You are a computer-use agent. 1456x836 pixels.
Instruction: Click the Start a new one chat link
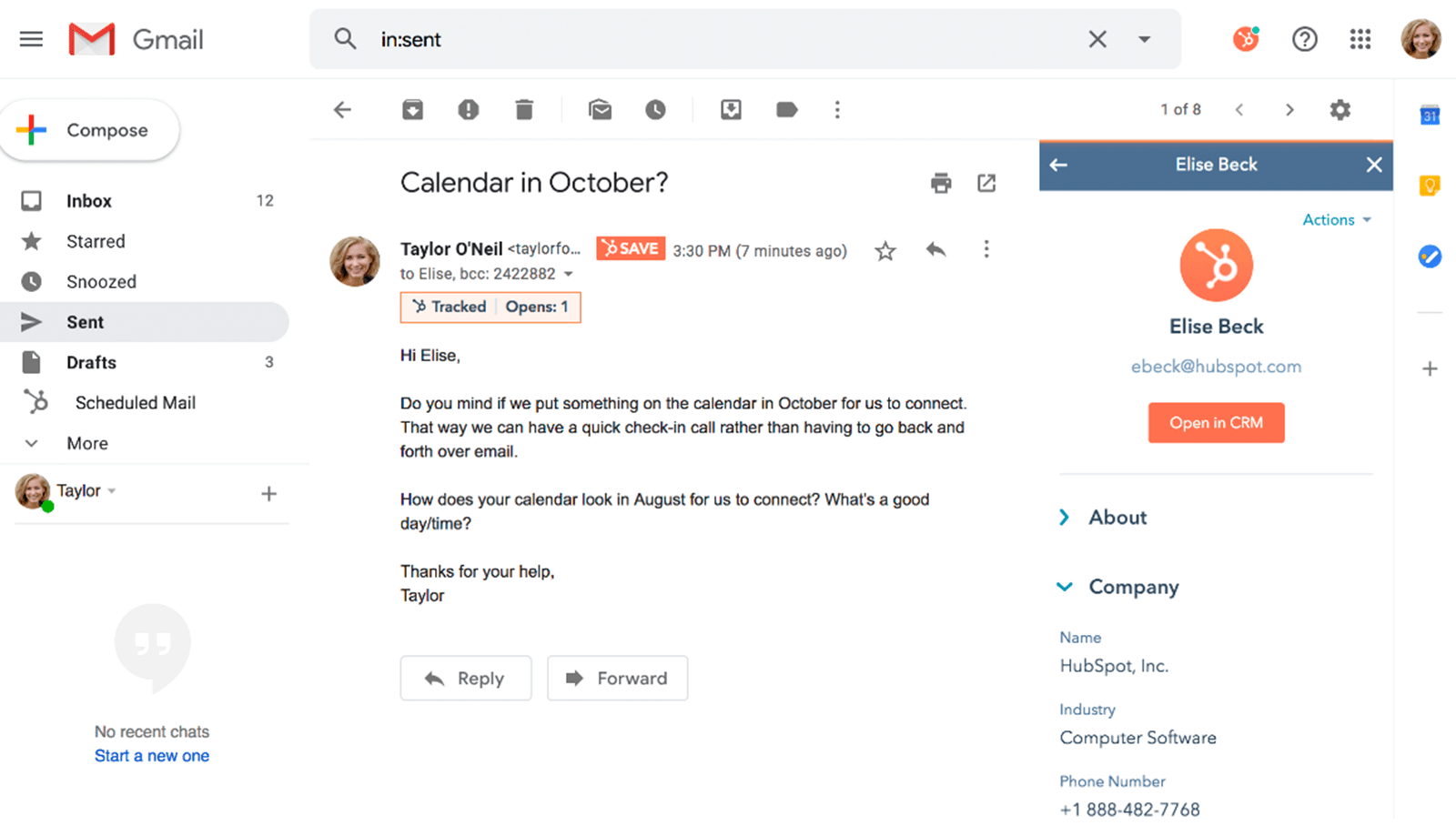point(151,755)
